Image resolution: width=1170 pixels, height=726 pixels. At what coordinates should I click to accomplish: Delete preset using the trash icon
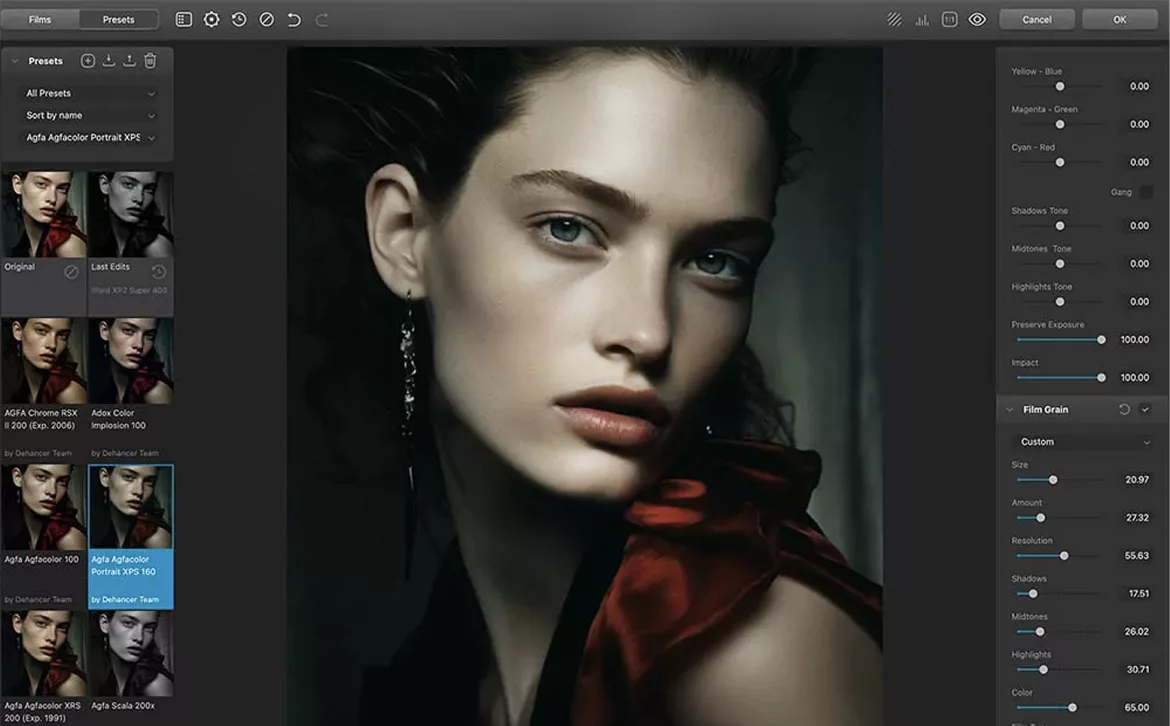click(x=150, y=60)
